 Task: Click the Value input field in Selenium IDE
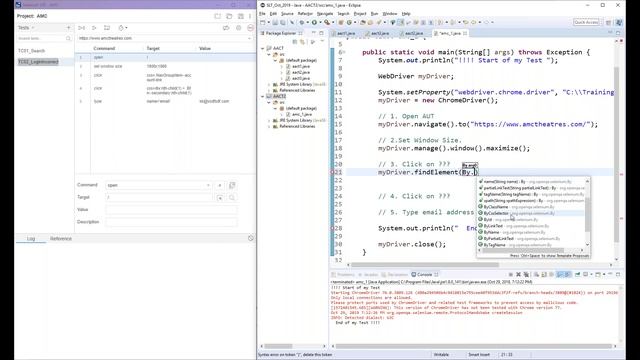click(x=171, y=210)
